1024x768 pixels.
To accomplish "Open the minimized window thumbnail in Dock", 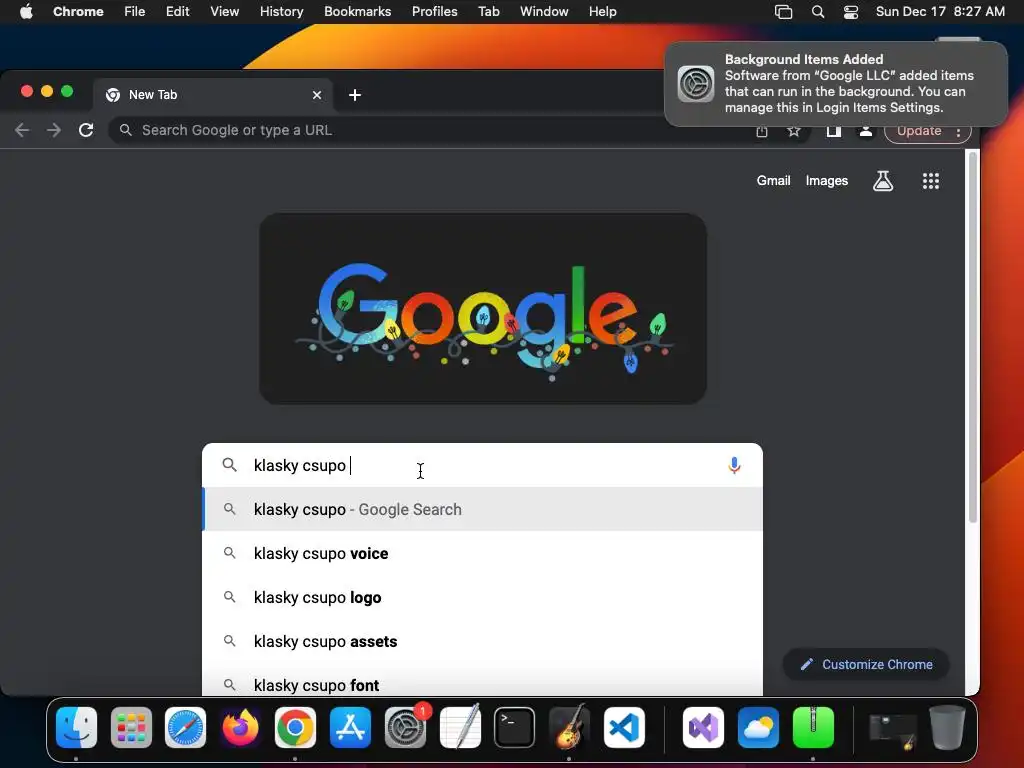I will pyautogui.click(x=893, y=729).
